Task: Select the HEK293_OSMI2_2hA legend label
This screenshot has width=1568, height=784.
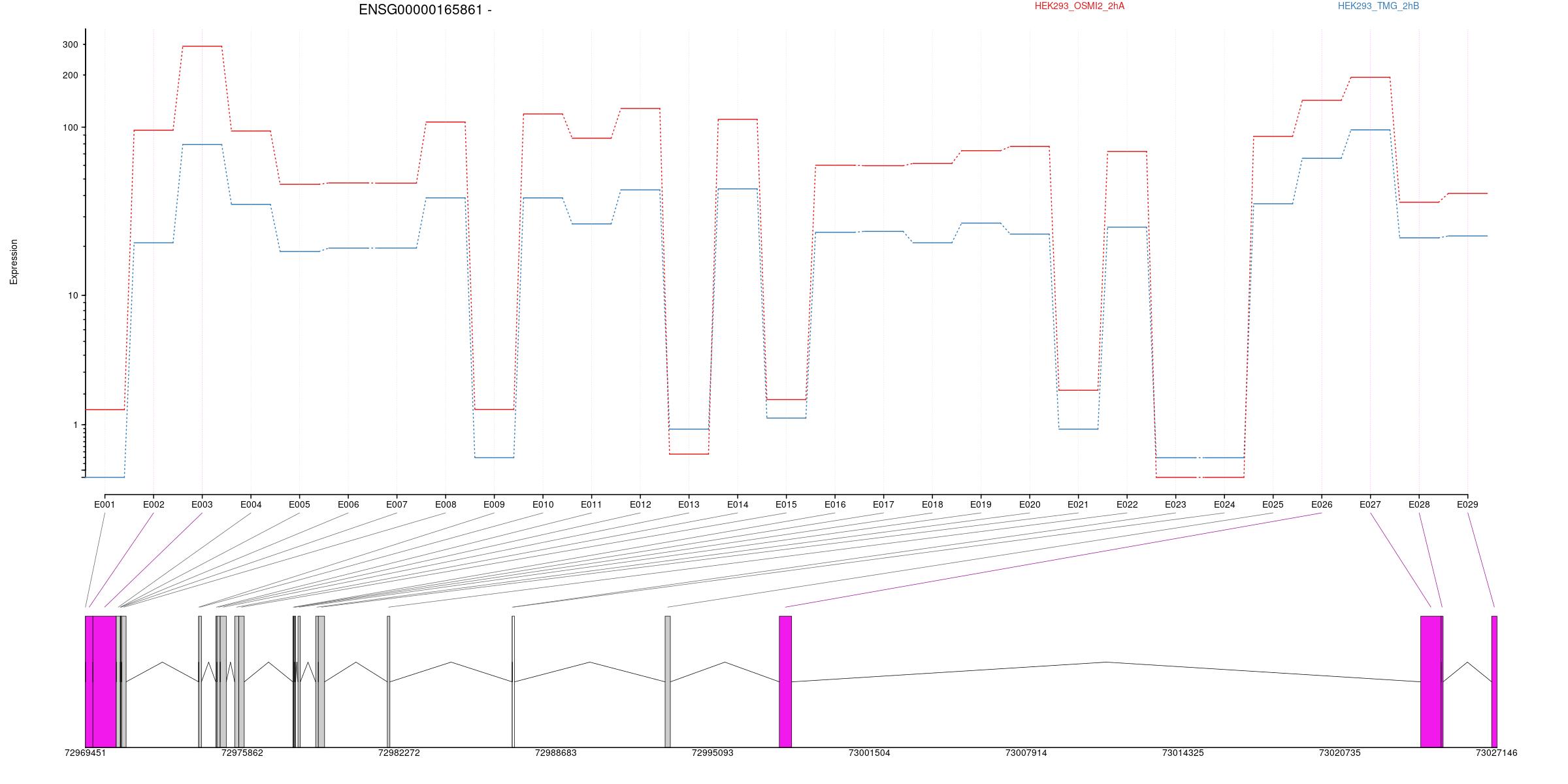Action: [x=1079, y=6]
